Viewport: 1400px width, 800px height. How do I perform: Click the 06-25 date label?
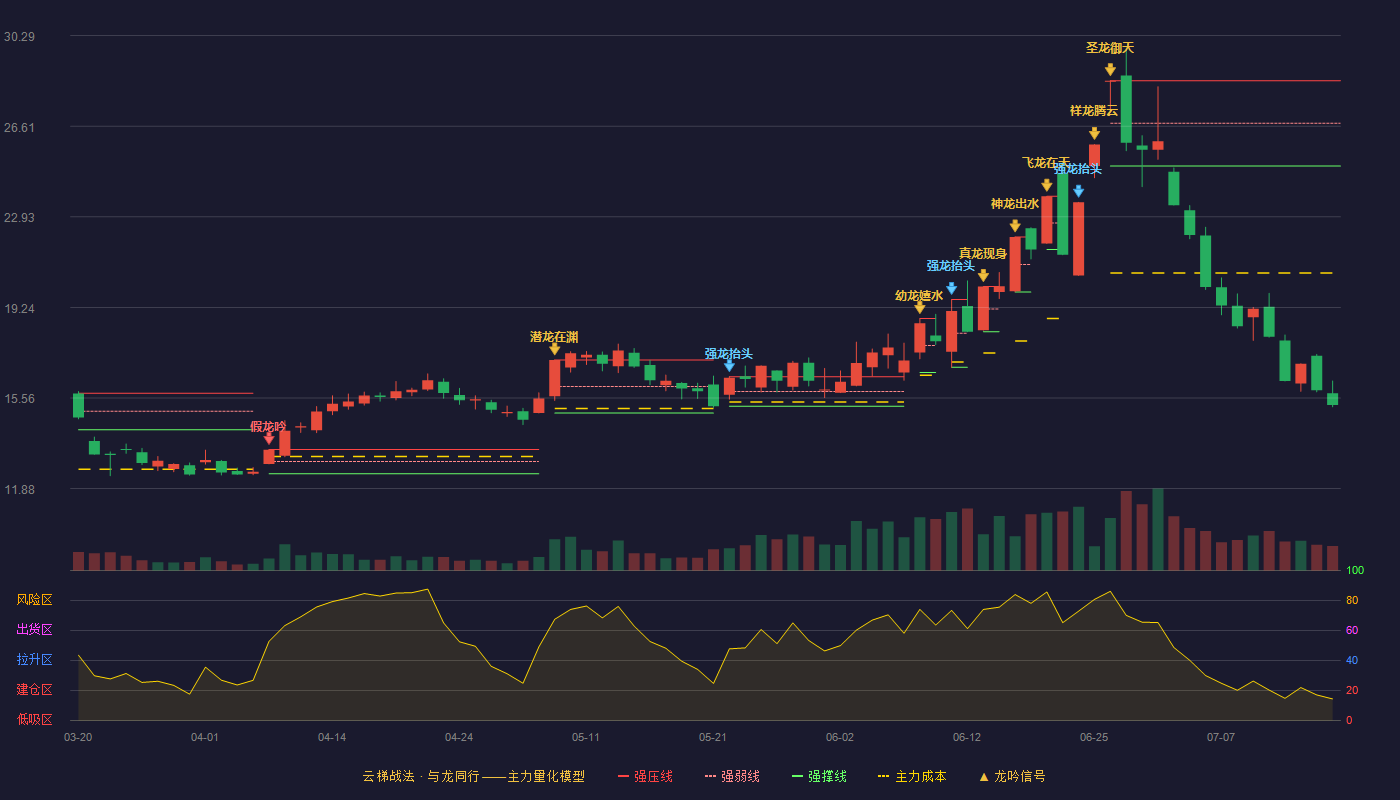point(1094,737)
